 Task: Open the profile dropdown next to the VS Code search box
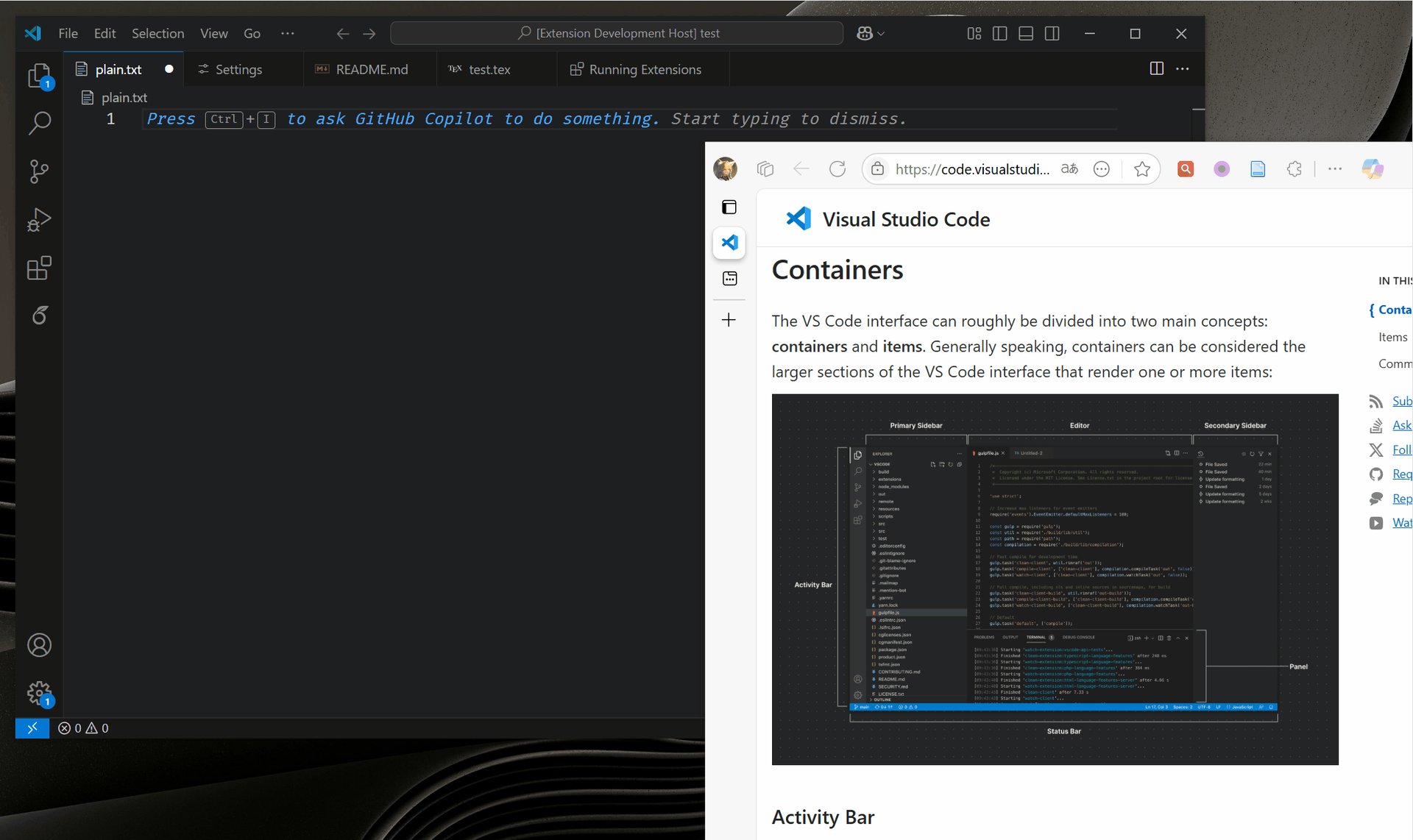click(871, 33)
